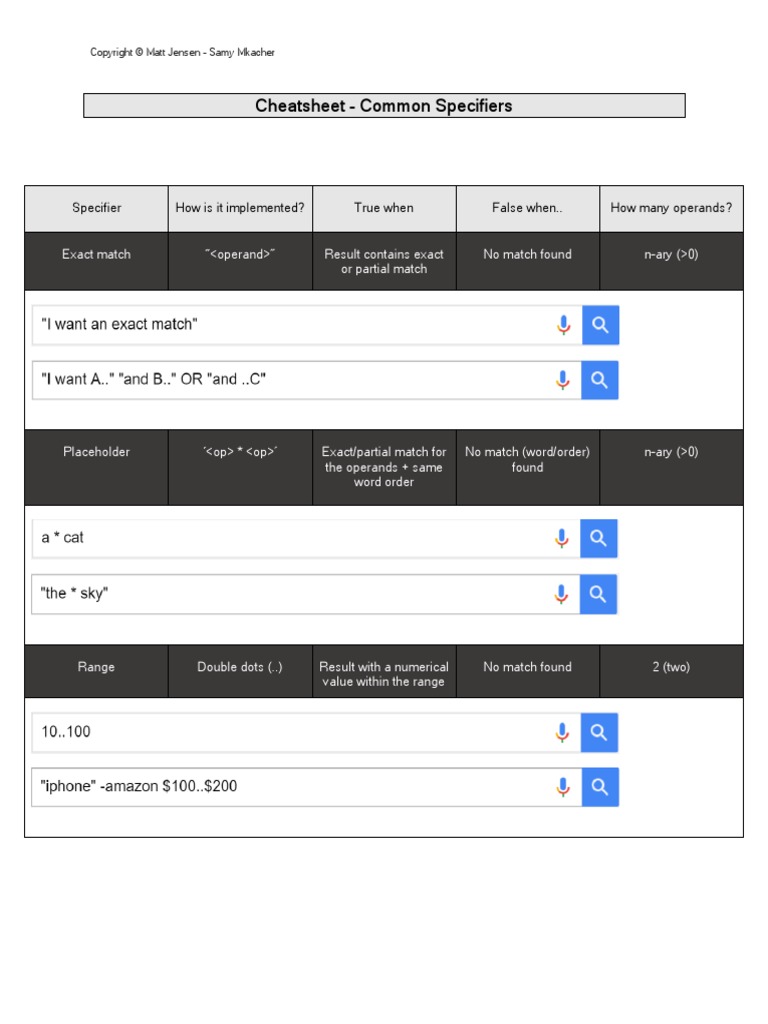Click microphone icon in iphone -amazon search bar
This screenshot has height=1024, width=768.
pyautogui.click(x=562, y=787)
